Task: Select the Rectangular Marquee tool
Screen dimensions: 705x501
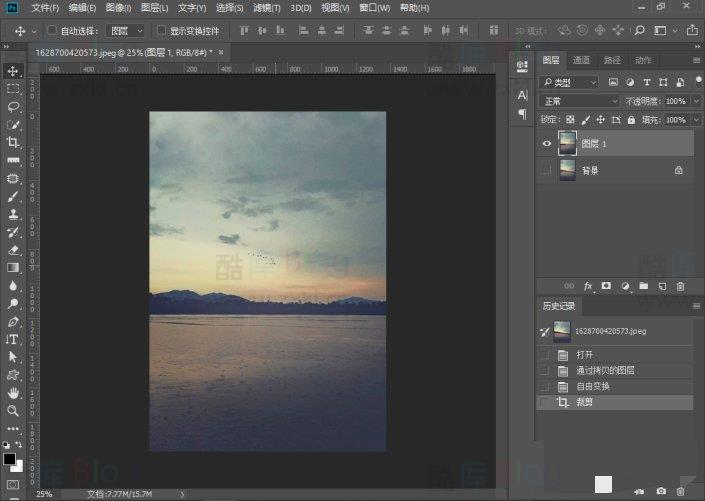Action: (x=13, y=89)
